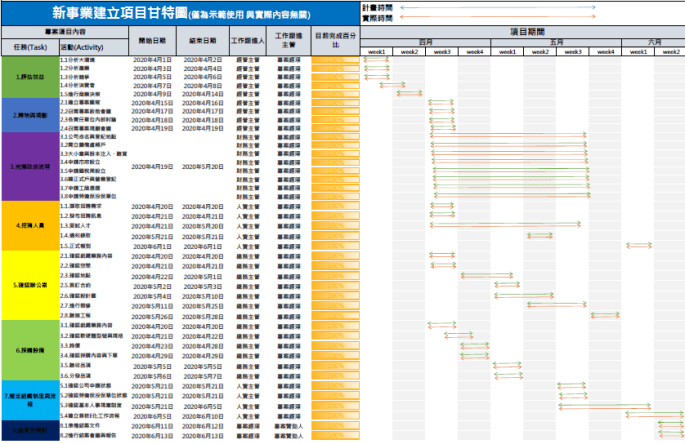Open the 四月 month header
This screenshot has height=444, width=685.
click(x=425, y=43)
